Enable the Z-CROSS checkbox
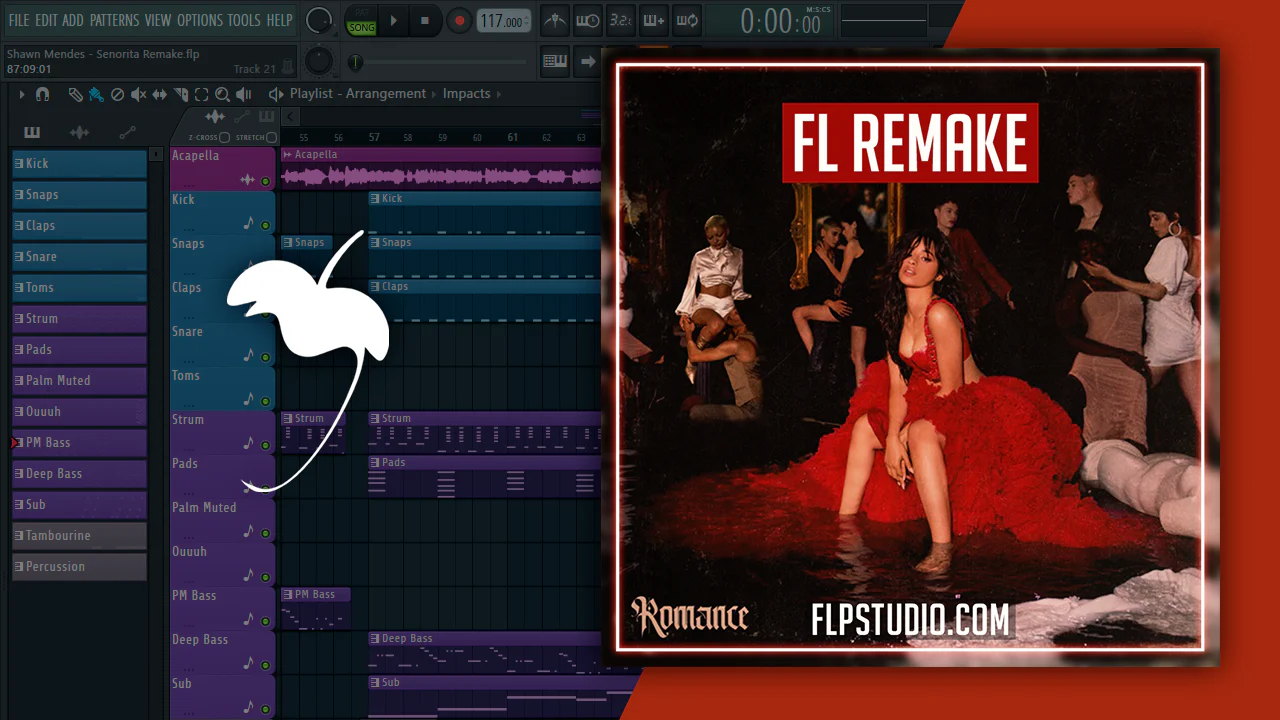 point(225,137)
